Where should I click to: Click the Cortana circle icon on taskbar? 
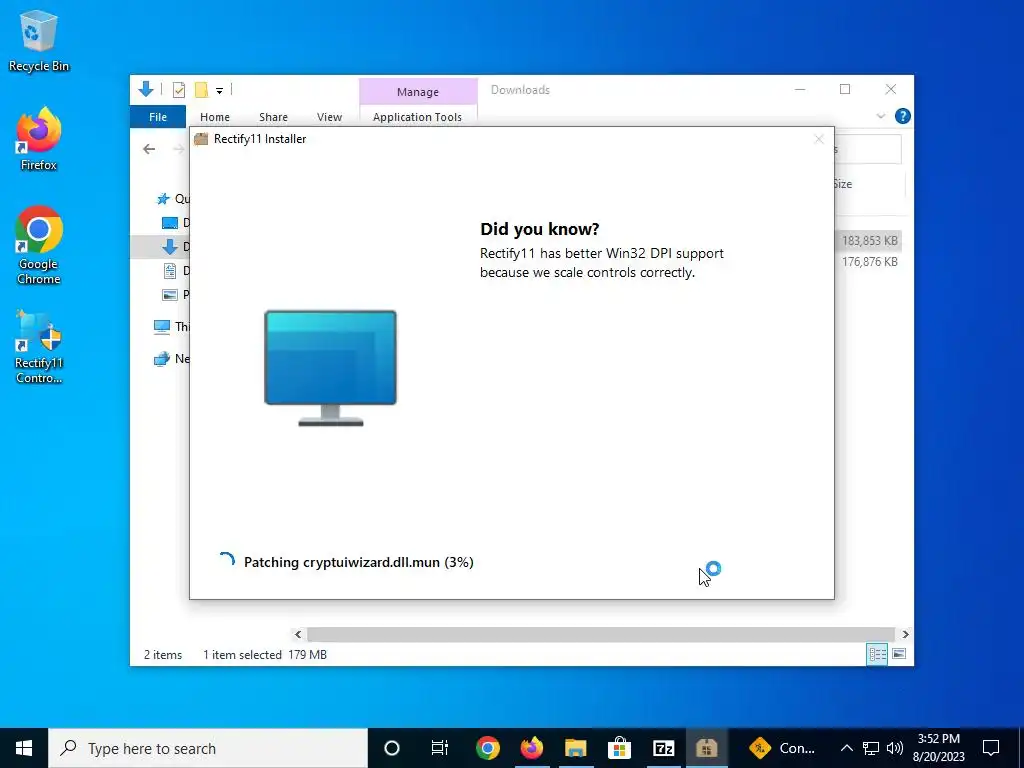pos(392,748)
